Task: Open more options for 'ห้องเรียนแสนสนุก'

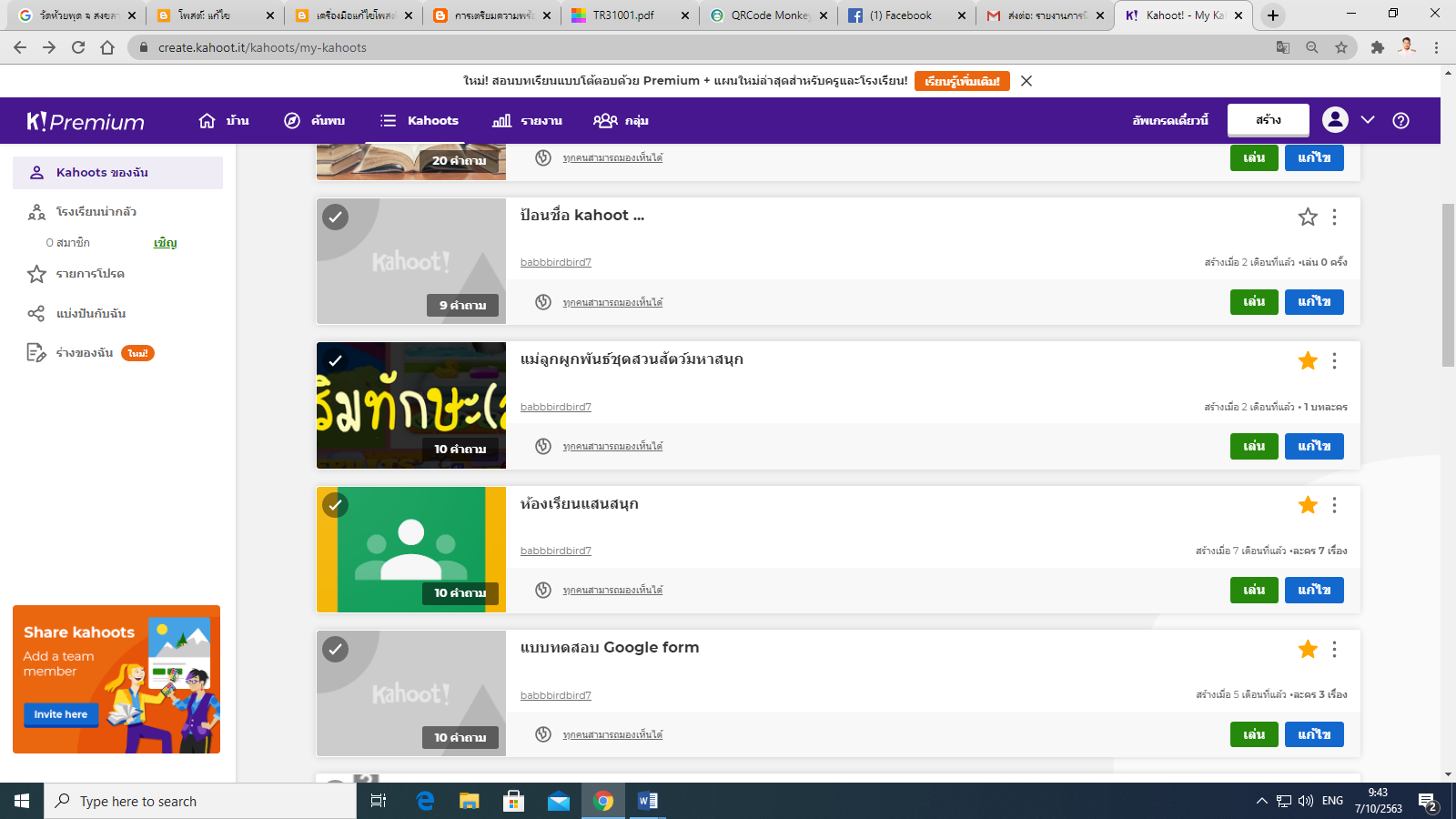Action: (x=1334, y=504)
